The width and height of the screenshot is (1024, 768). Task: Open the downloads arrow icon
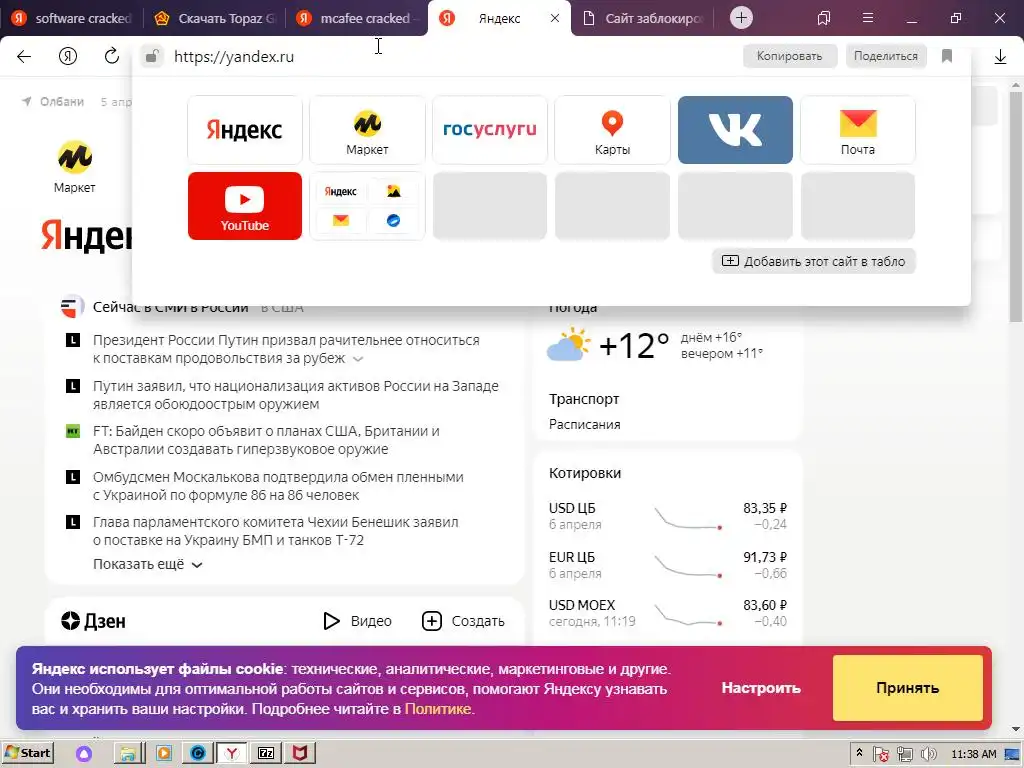click(x=1000, y=57)
